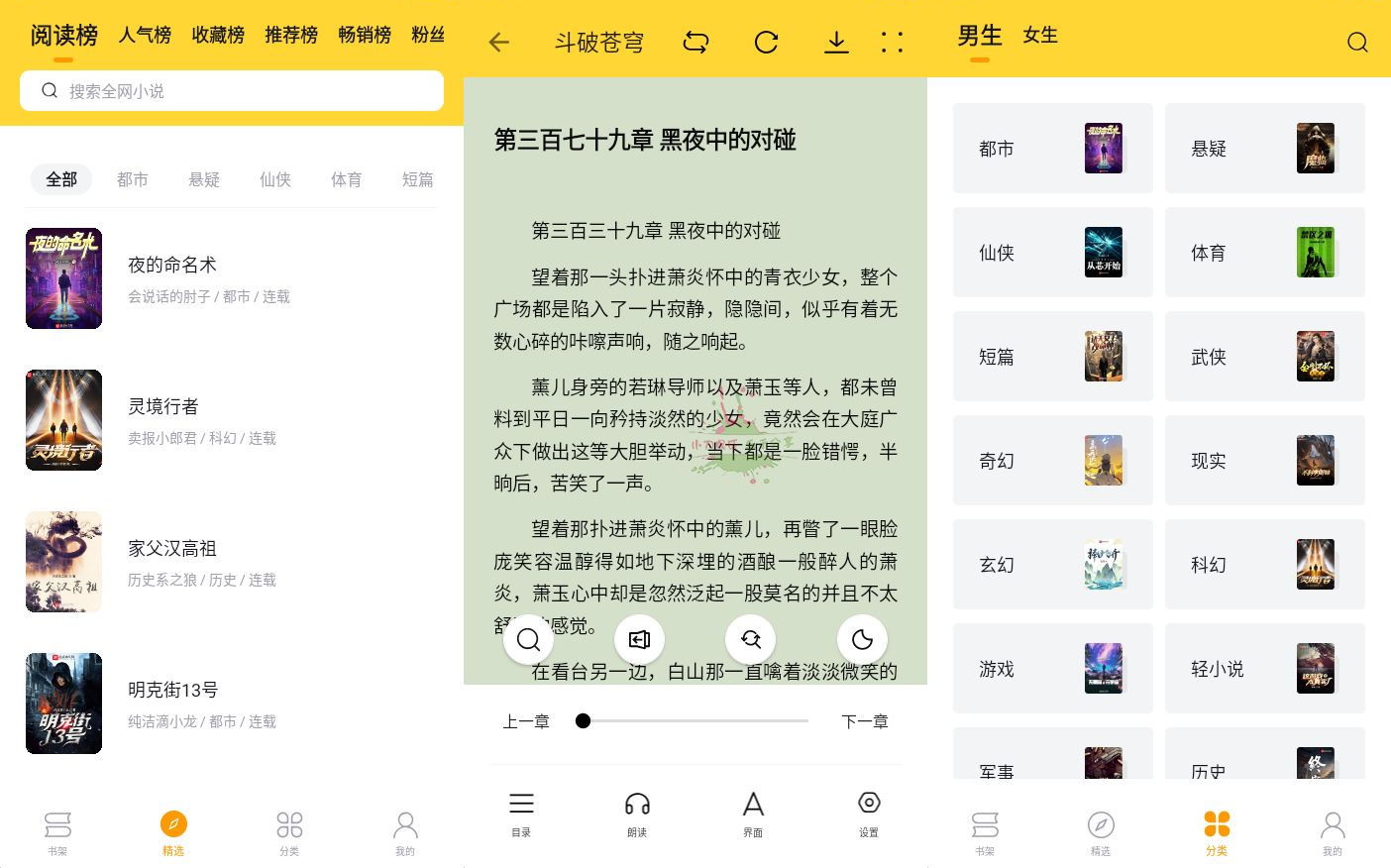Open 目录 chapter list icon
Viewport: 1391px width, 868px height.
click(521, 813)
